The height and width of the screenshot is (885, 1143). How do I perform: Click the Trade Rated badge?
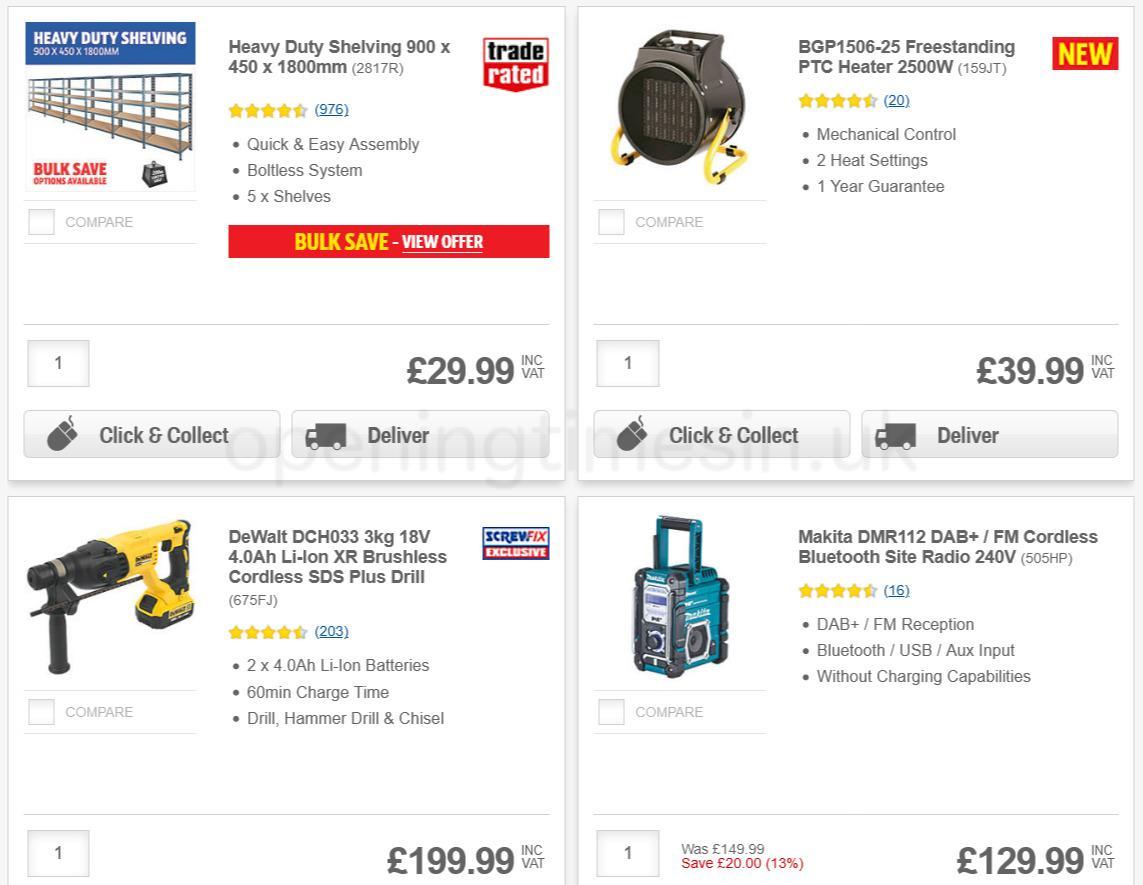(x=514, y=61)
